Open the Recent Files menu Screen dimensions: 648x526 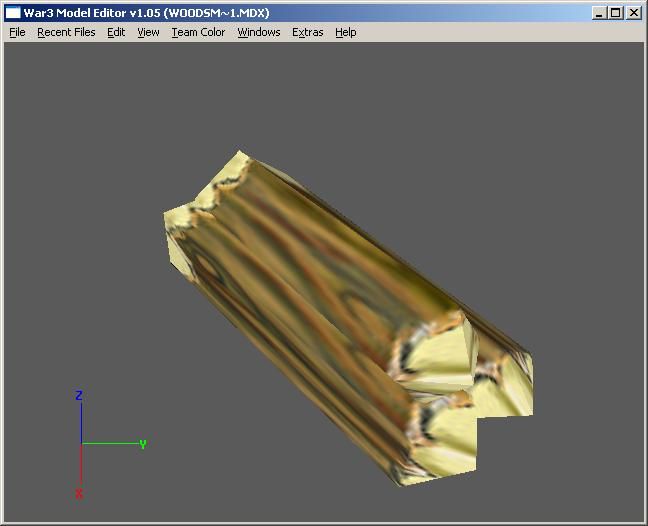(66, 32)
